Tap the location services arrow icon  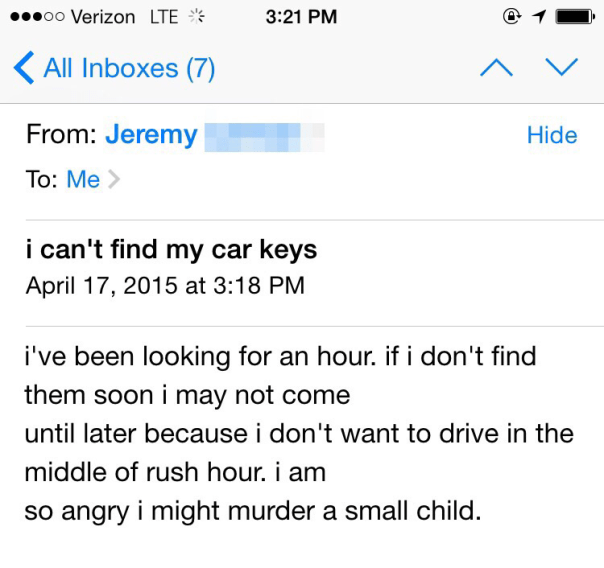click(x=540, y=17)
